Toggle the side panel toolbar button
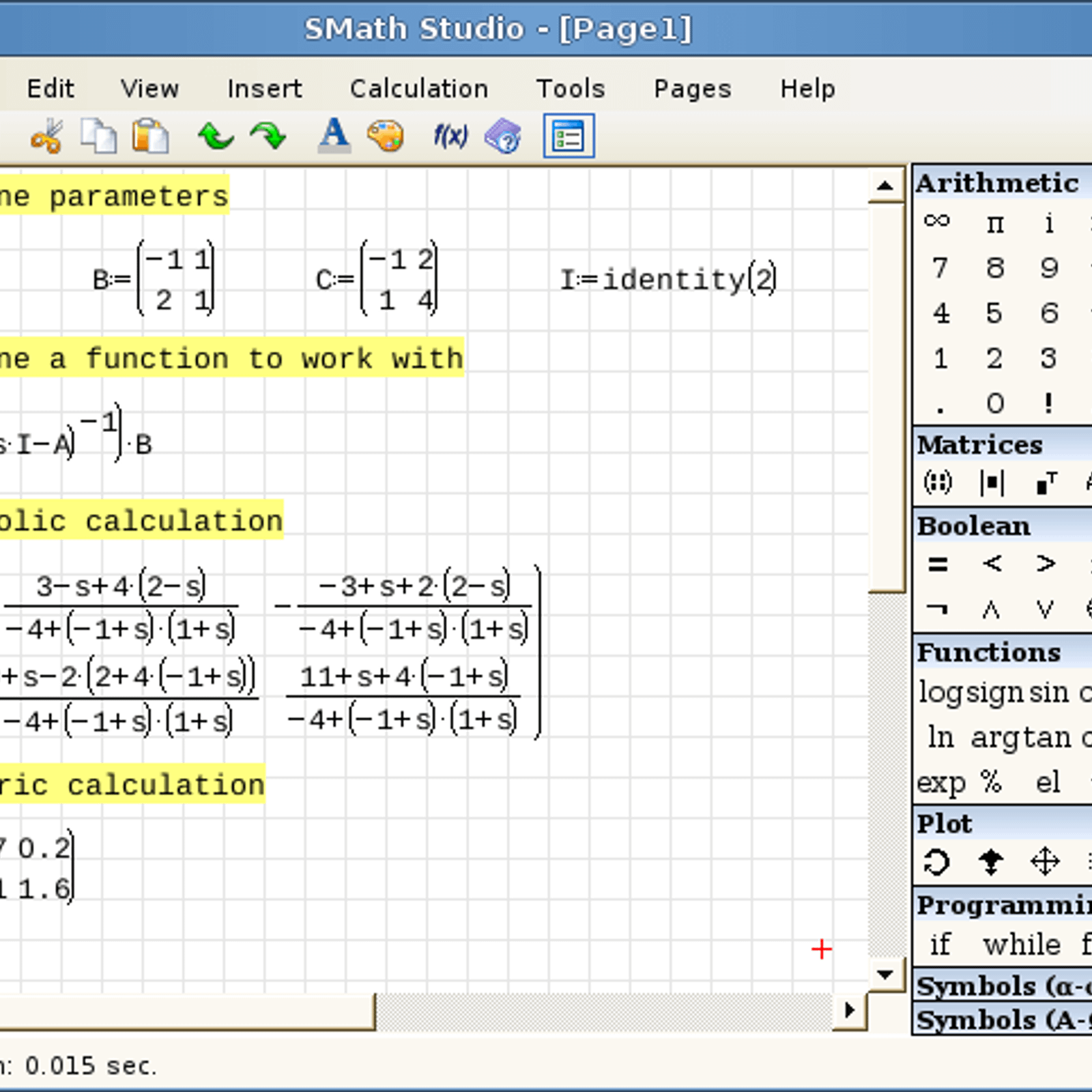Viewport: 1092px width, 1092px height. click(569, 136)
